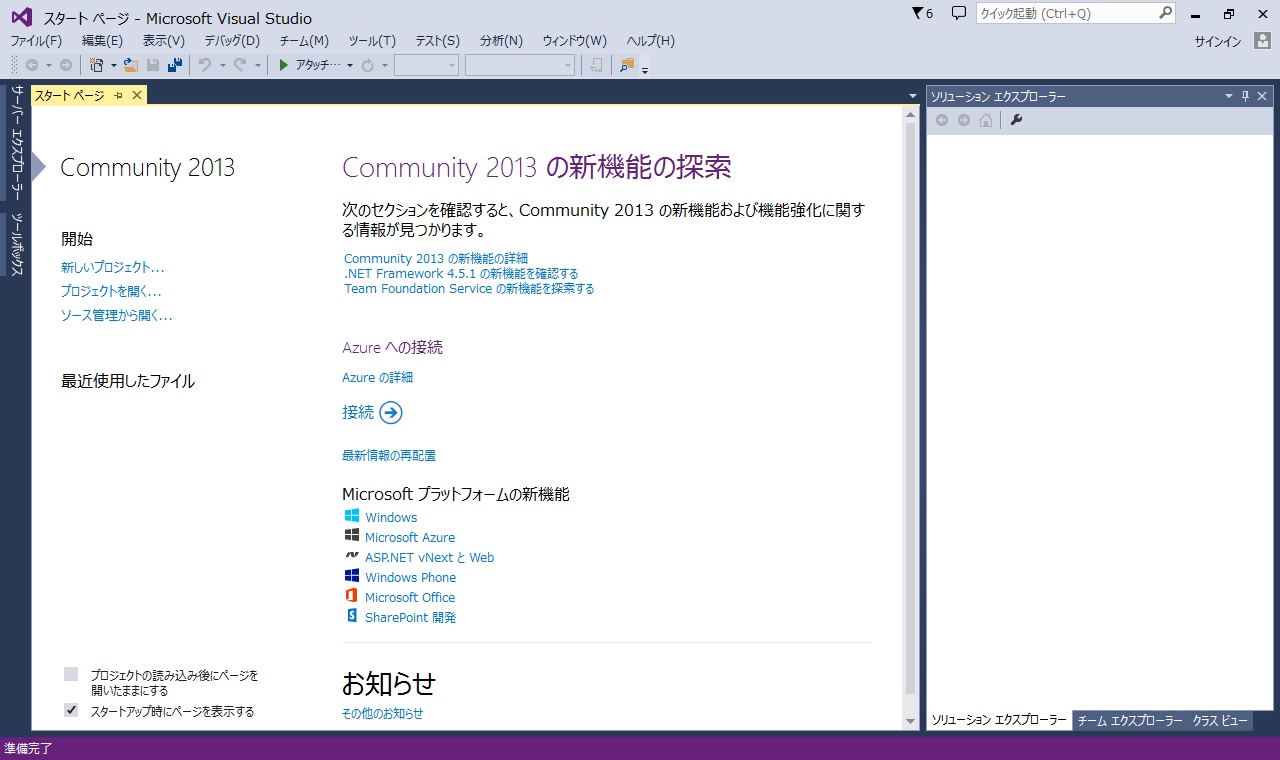
Task: Open the ツールボックス side tab
Action: coord(16,244)
